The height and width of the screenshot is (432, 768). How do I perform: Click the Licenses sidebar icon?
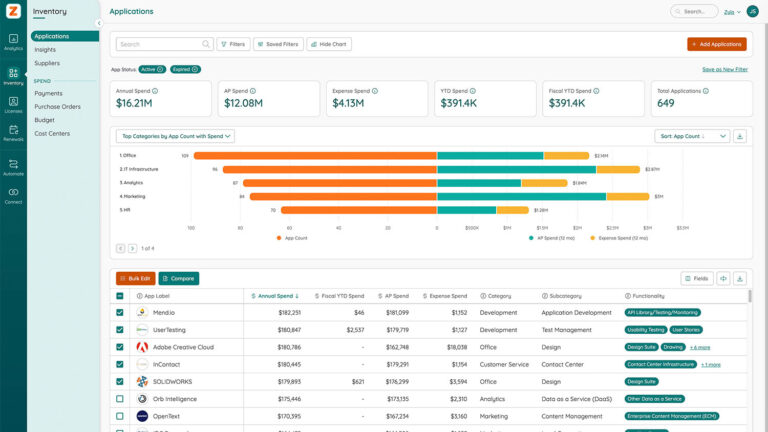coord(13,103)
